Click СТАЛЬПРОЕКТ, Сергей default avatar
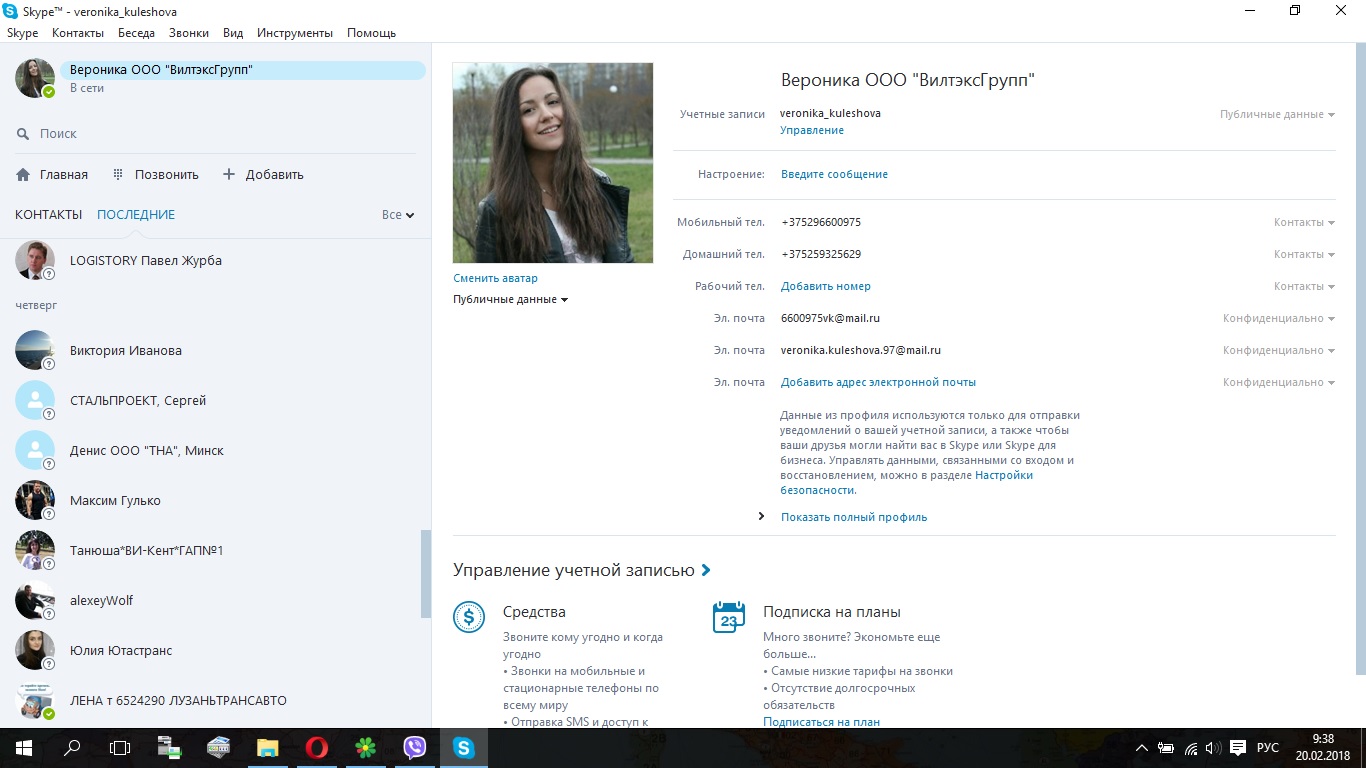The width and height of the screenshot is (1366, 768). (x=35, y=400)
